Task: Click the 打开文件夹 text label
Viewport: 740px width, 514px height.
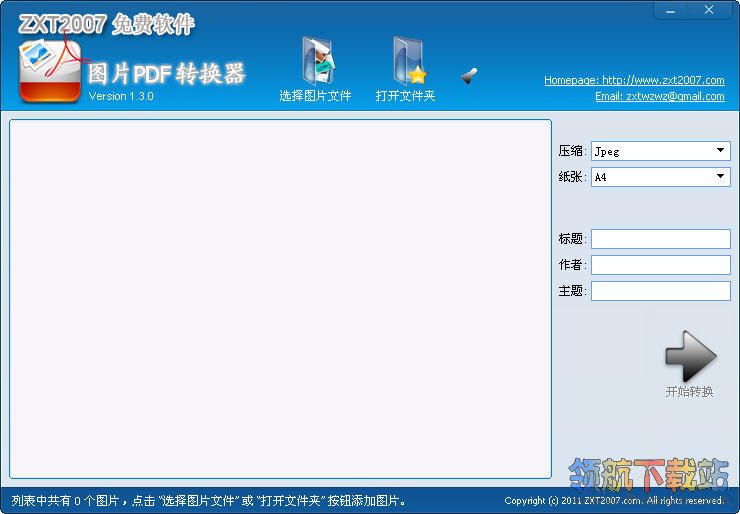Action: pos(405,96)
